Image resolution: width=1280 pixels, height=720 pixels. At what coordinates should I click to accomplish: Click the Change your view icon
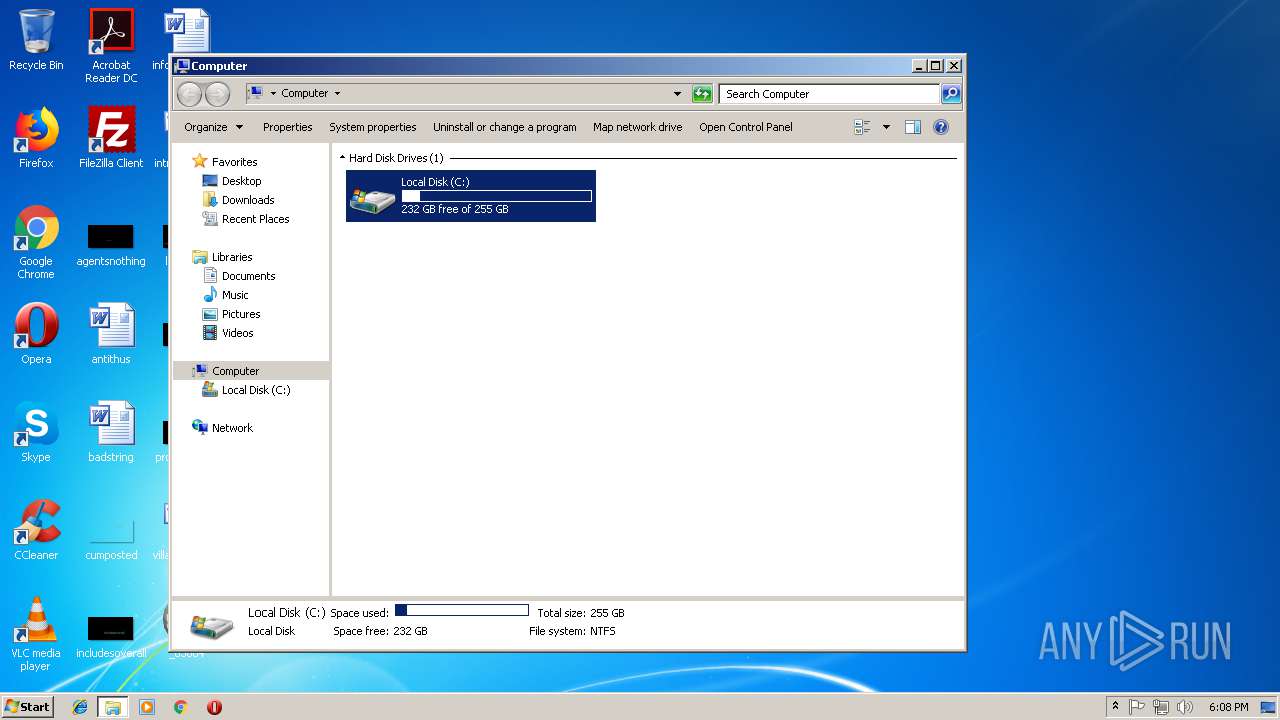point(862,127)
